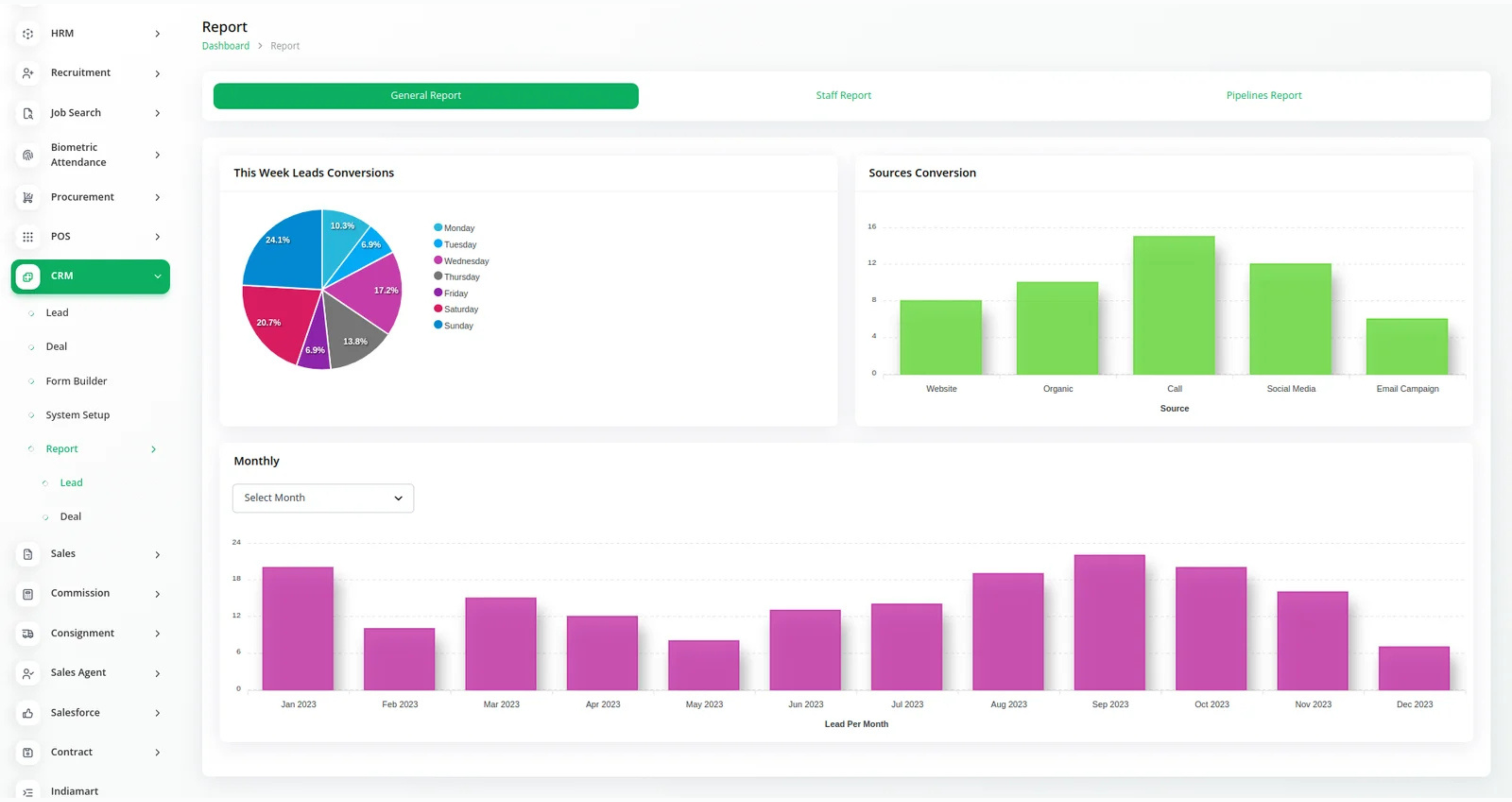Click the Recruitment person-plus icon
This screenshot has width=1512, height=802.
tap(28, 73)
